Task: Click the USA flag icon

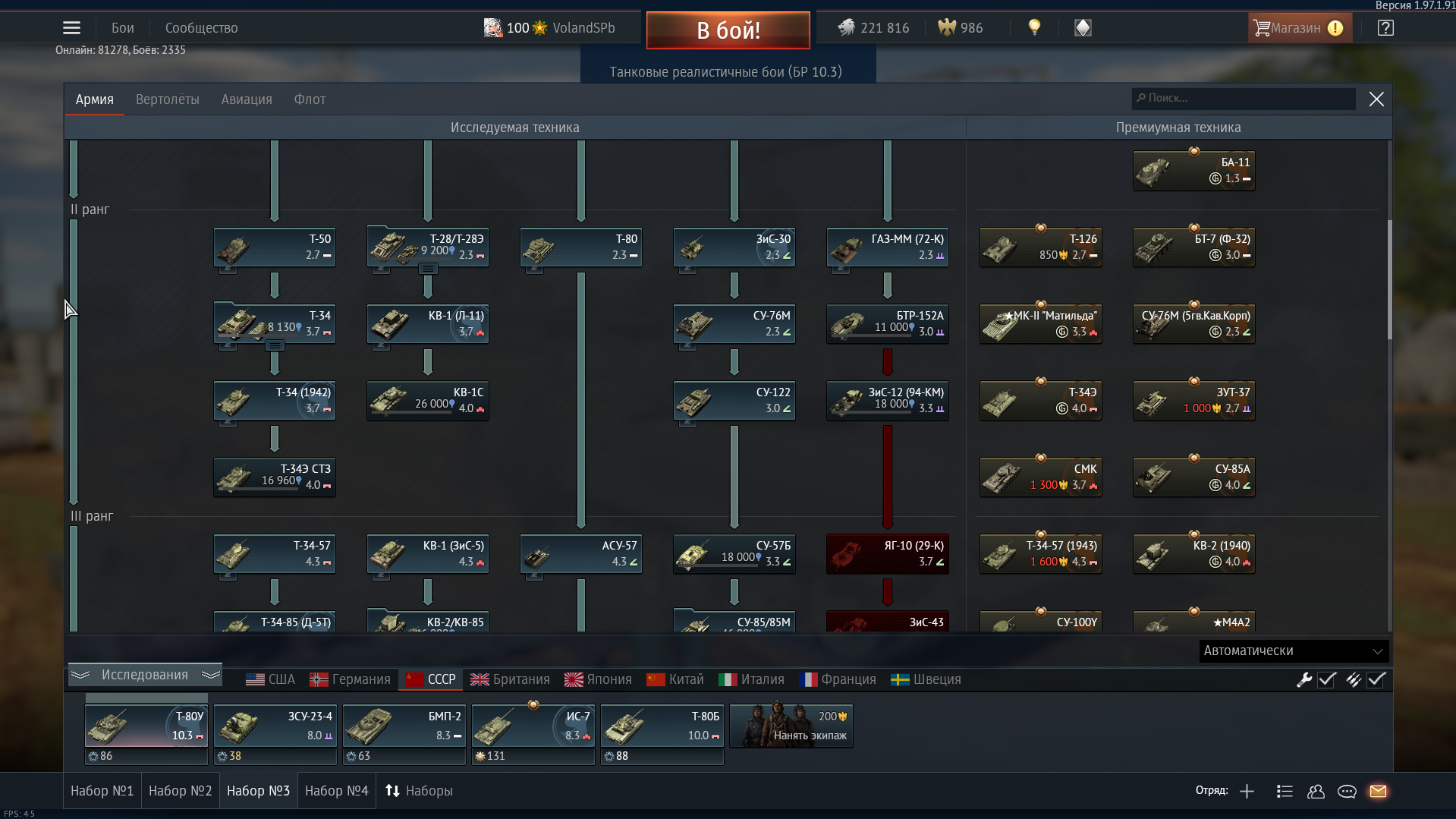Action: (256, 679)
